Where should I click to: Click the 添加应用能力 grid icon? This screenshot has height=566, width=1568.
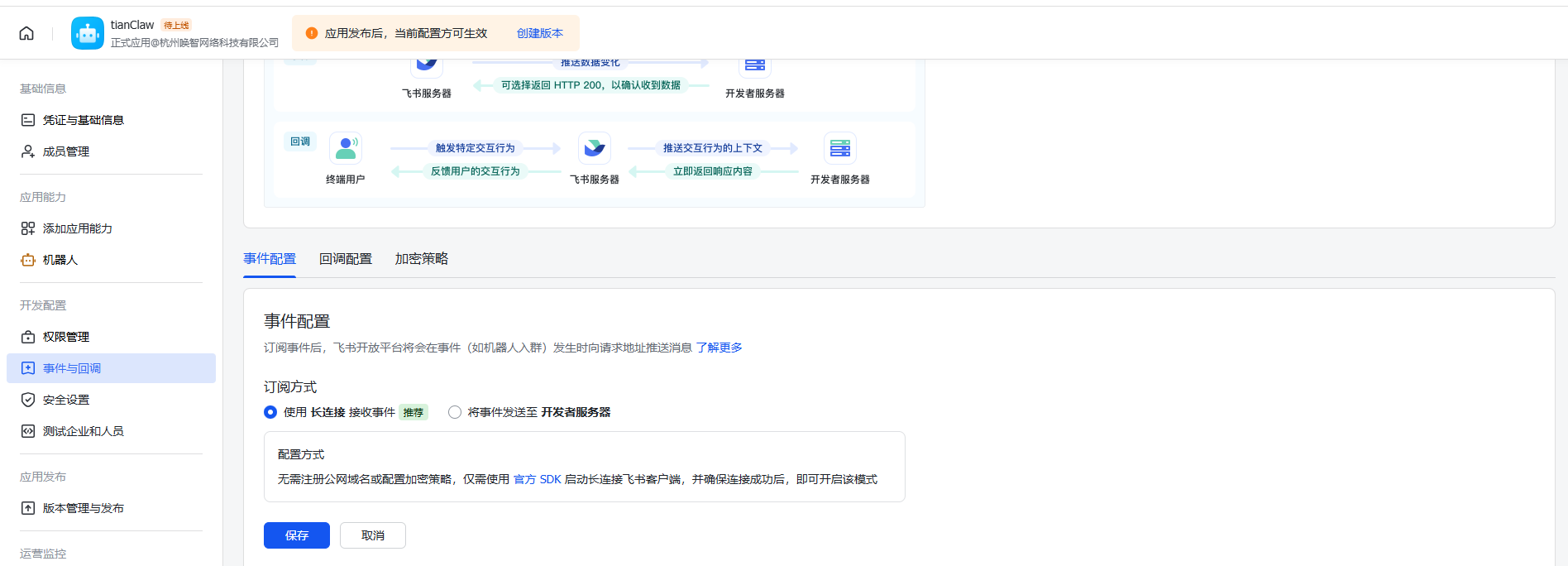click(x=28, y=228)
